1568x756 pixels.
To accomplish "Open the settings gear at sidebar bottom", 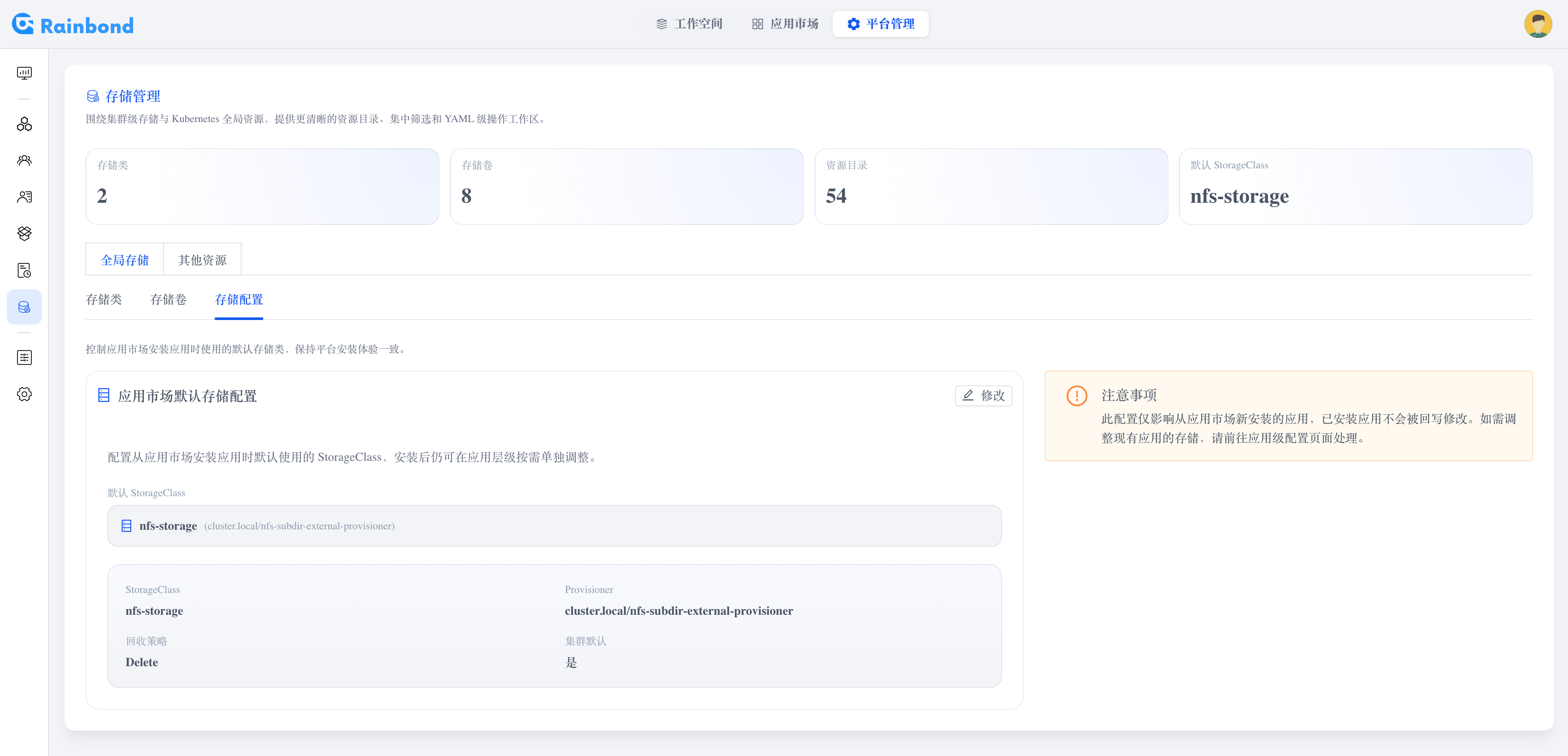I will pos(24,393).
